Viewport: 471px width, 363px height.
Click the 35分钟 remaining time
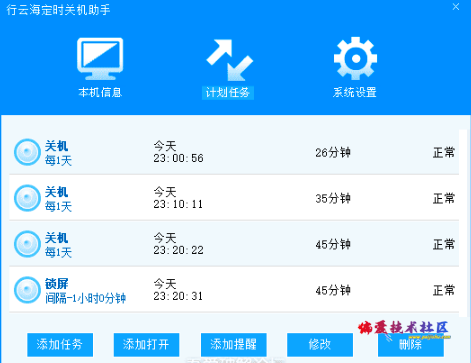pyautogui.click(x=333, y=199)
